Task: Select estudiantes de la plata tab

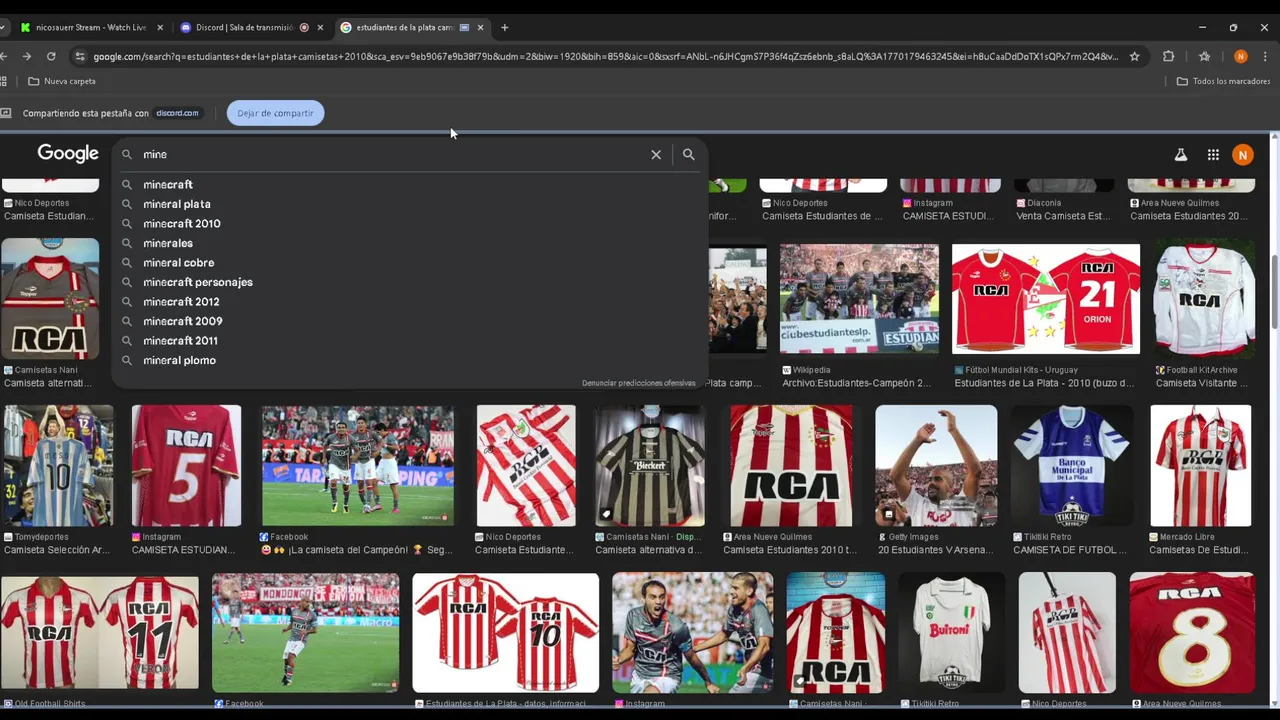Action: pyautogui.click(x=410, y=28)
